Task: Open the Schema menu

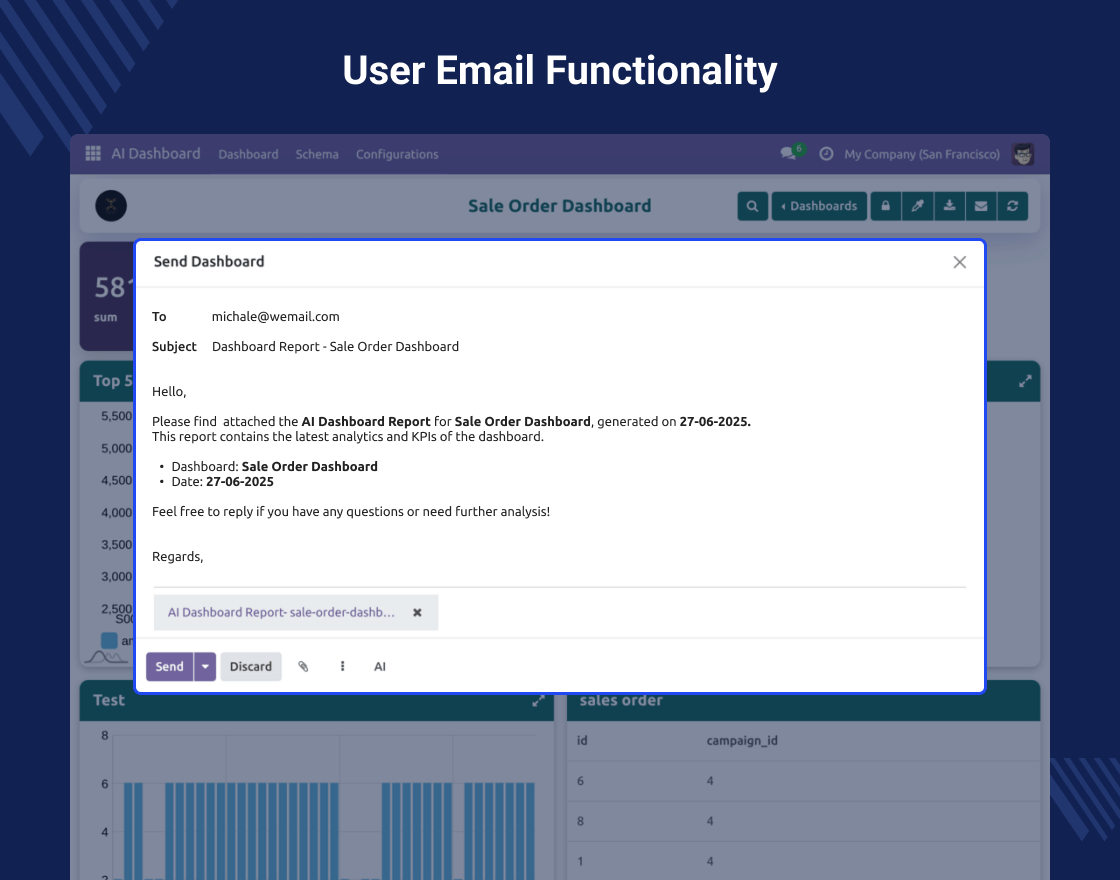Action: 317,154
